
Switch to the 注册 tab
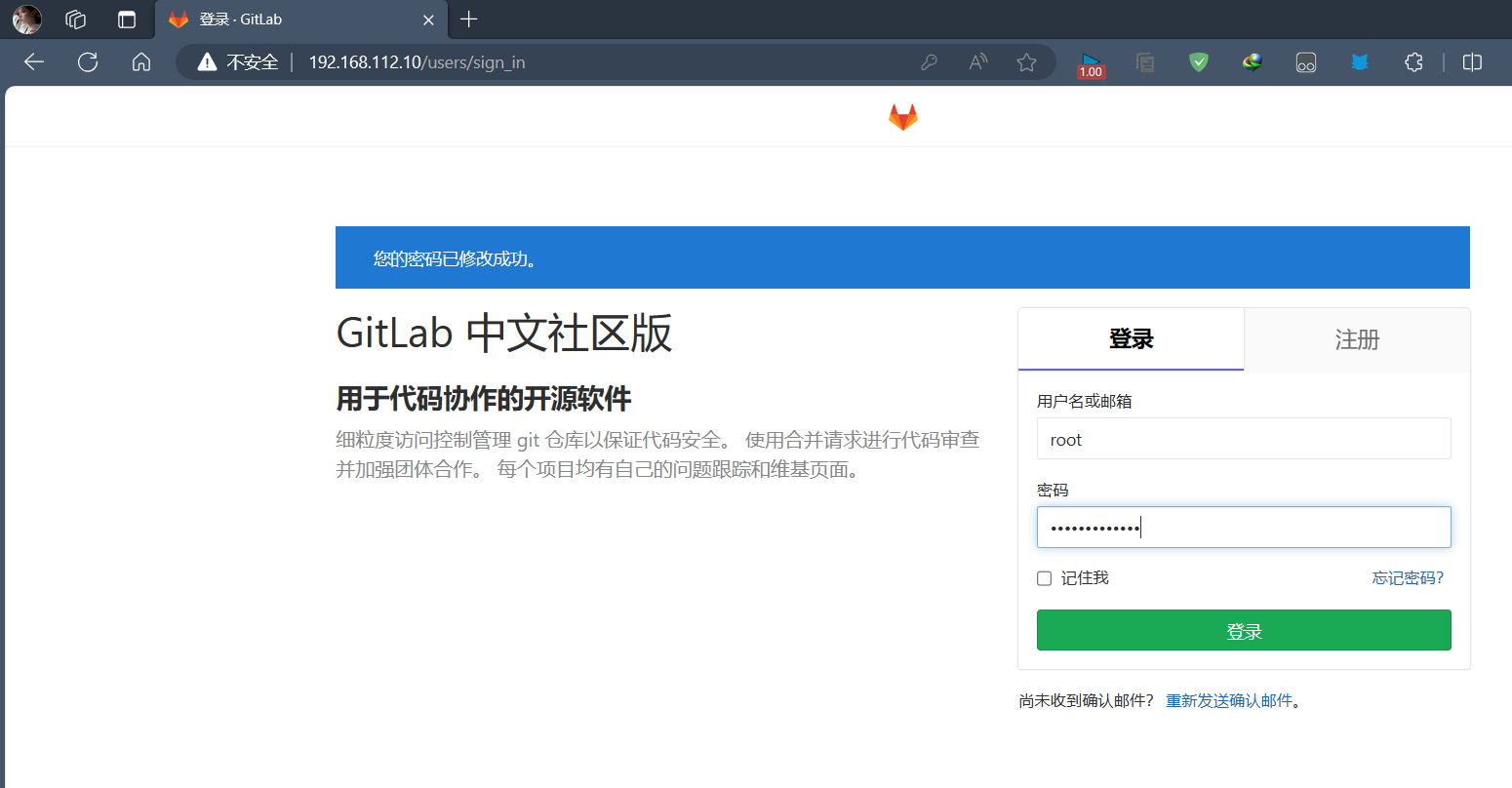click(x=1357, y=339)
